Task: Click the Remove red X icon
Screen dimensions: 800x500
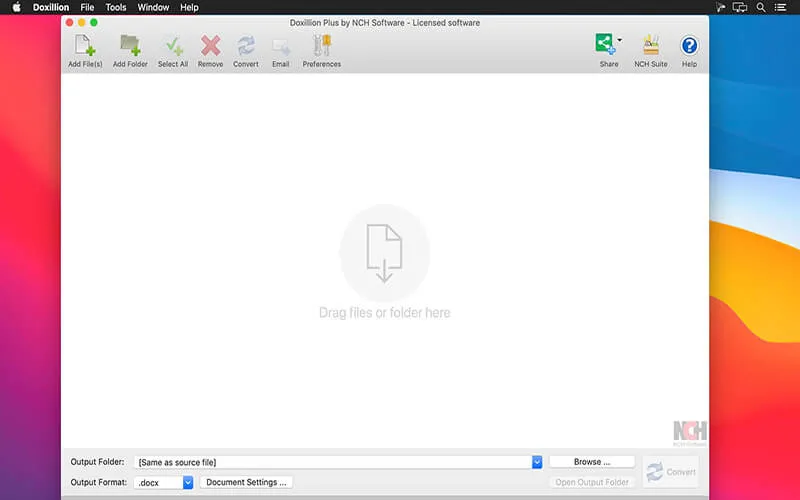Action: tap(210, 46)
